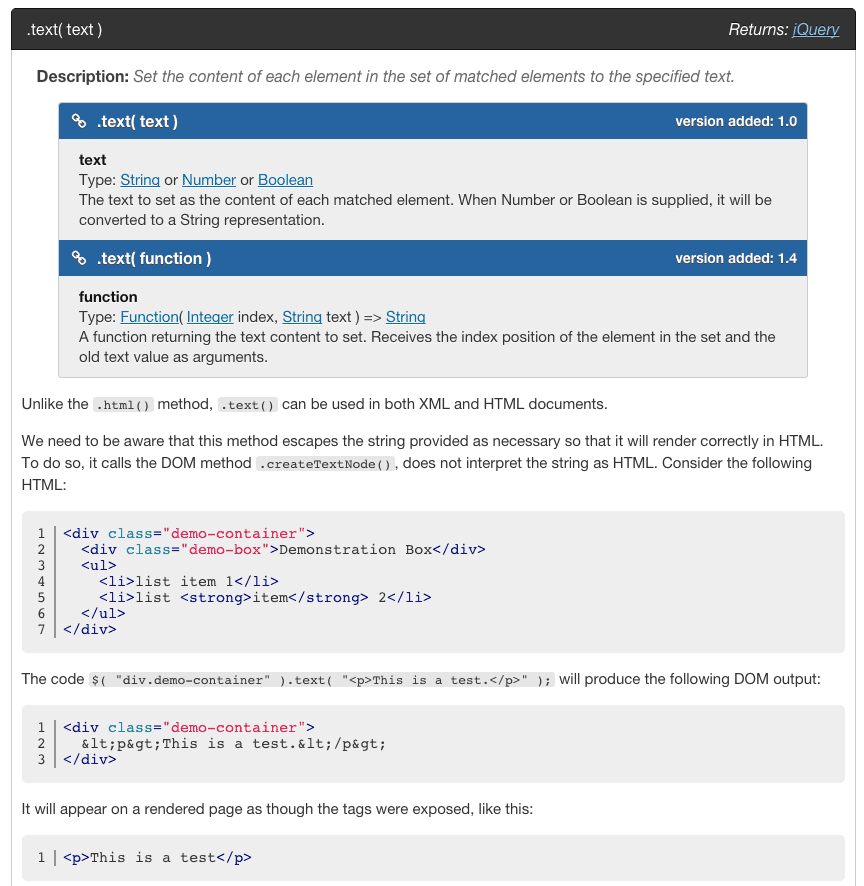Open the Boolean type documentation link

point(285,180)
